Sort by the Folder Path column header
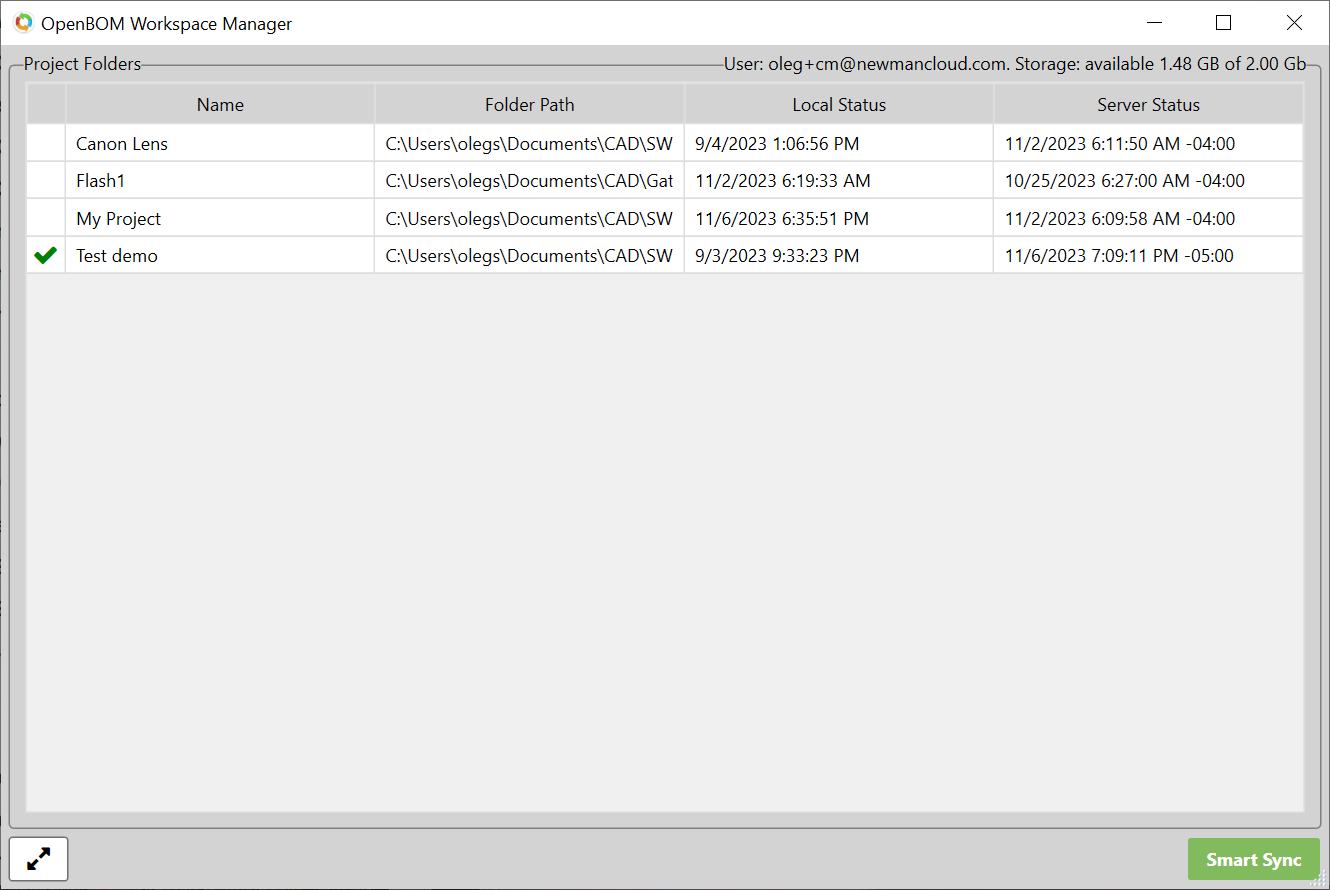 [530, 104]
